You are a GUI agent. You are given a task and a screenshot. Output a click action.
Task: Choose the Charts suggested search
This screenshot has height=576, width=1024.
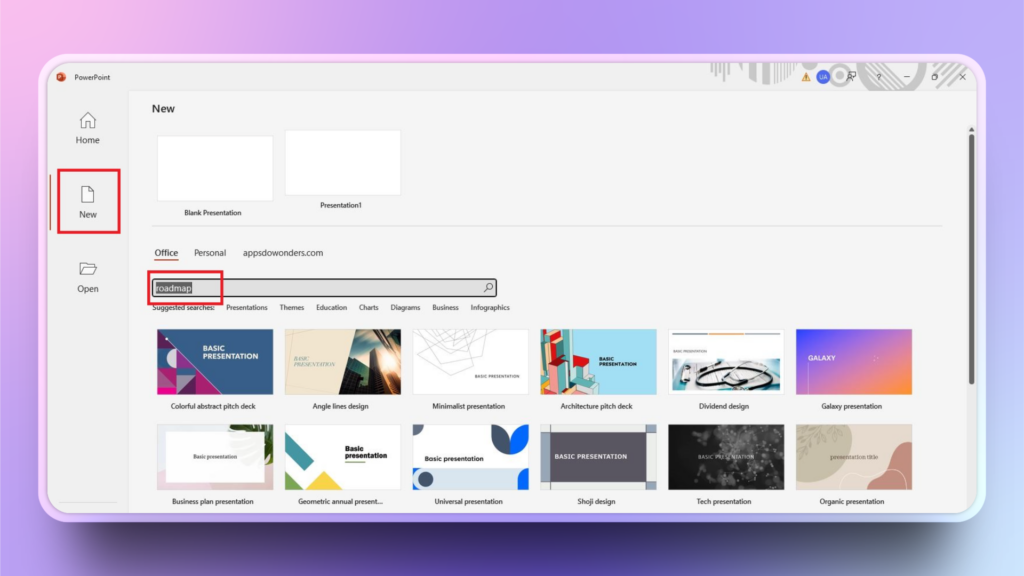(x=369, y=308)
